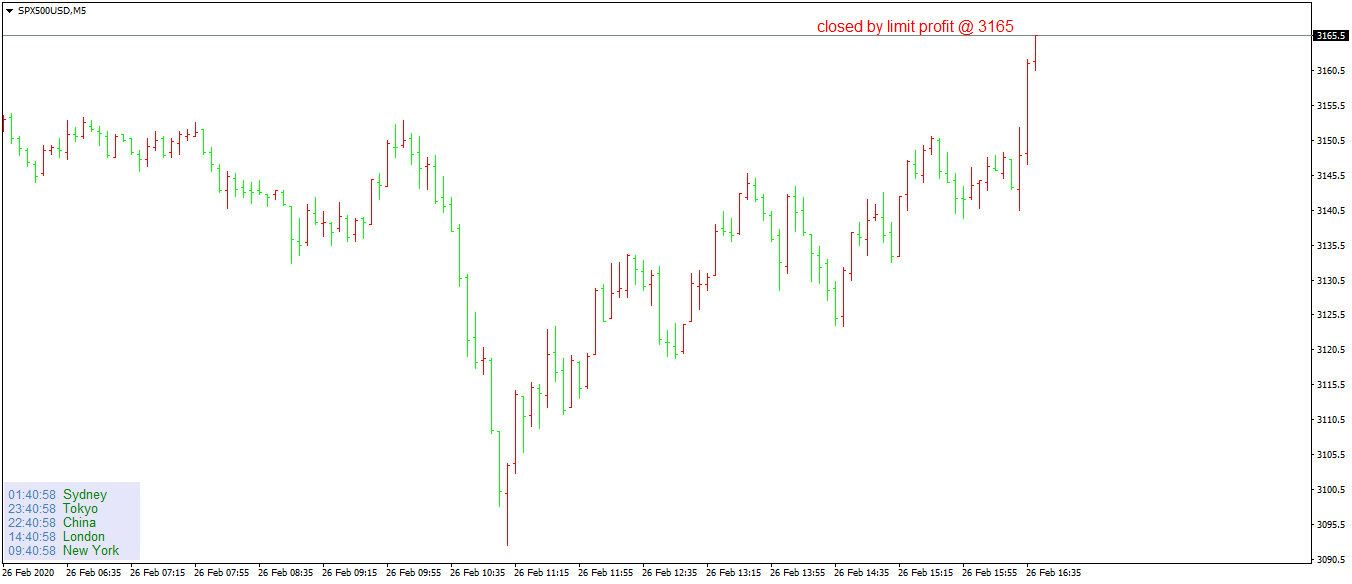The width and height of the screenshot is (1352, 584).
Task: Click the 3160.5 price axis label
Action: tap(1329, 71)
